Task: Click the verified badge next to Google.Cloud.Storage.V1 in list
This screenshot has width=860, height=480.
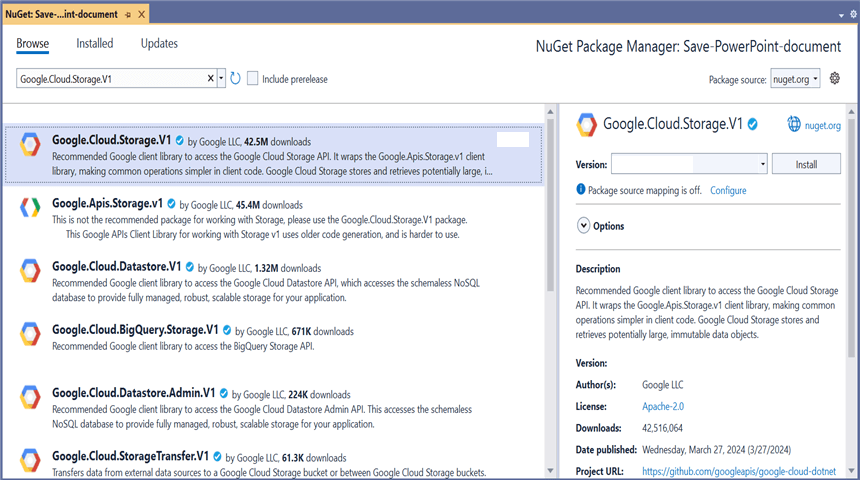Action: click(x=179, y=140)
